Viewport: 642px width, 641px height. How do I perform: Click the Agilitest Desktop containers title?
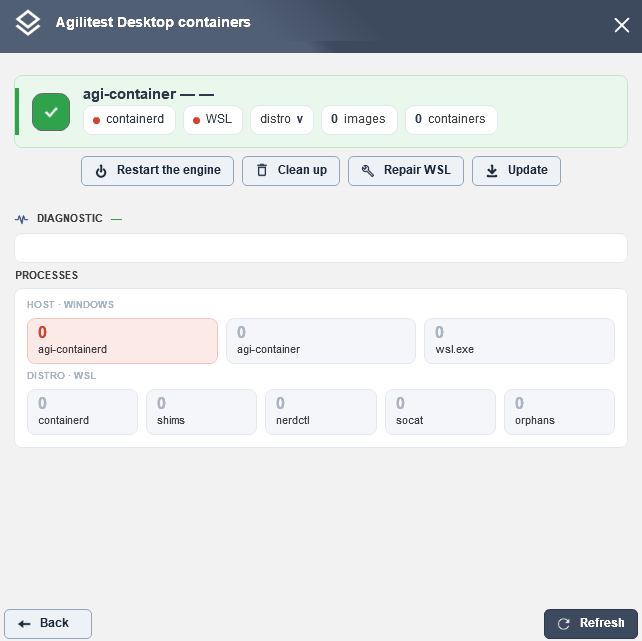click(153, 22)
